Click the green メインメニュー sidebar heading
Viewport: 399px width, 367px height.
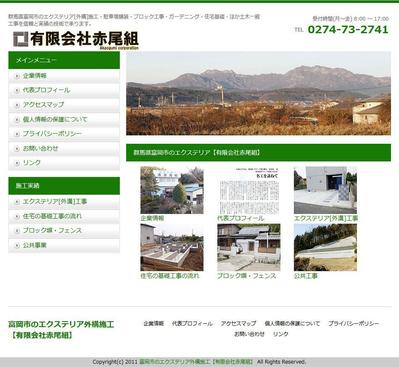(64, 60)
